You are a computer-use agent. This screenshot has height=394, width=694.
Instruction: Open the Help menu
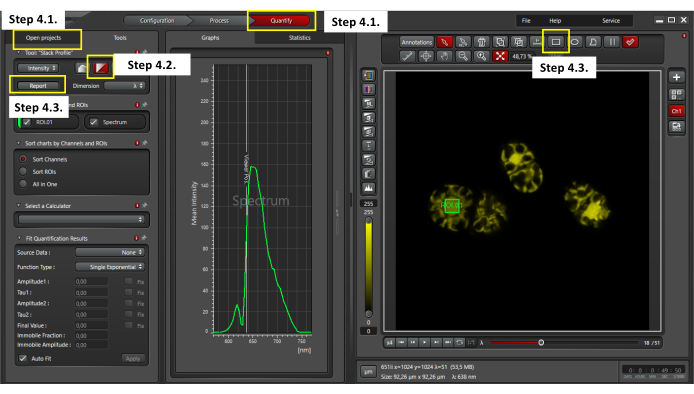(x=555, y=20)
